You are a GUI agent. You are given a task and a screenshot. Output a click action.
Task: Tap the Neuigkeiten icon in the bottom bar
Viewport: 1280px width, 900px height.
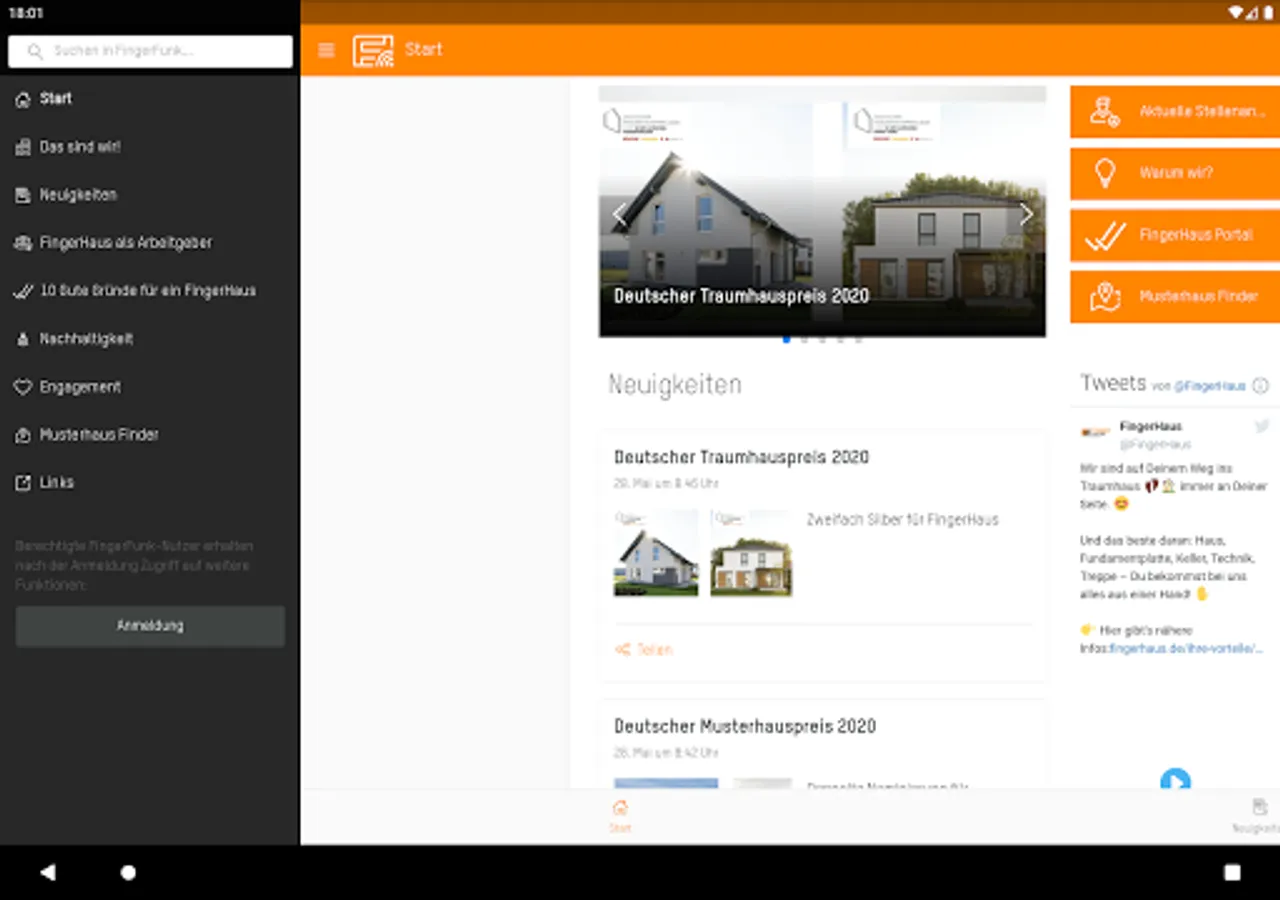[1260, 807]
